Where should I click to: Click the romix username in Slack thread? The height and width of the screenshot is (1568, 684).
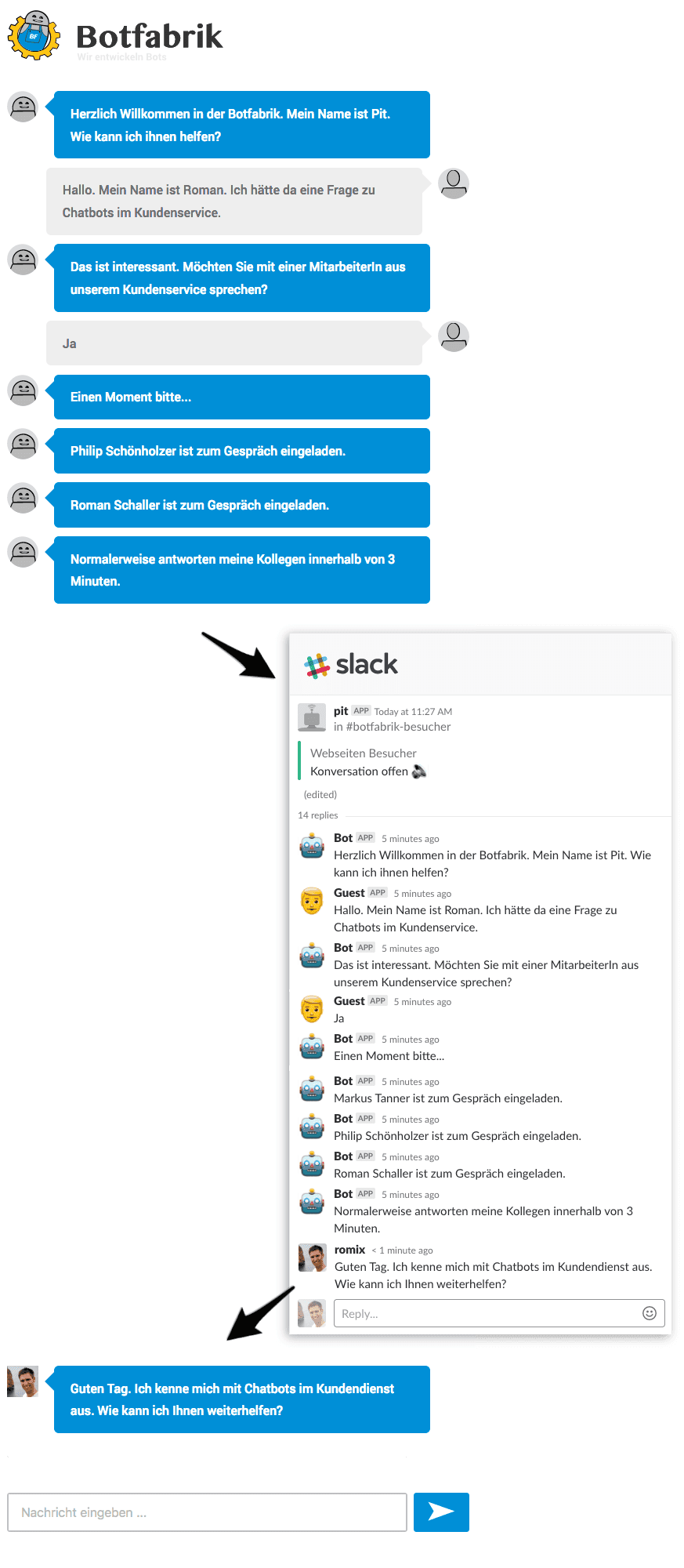[x=349, y=1250]
